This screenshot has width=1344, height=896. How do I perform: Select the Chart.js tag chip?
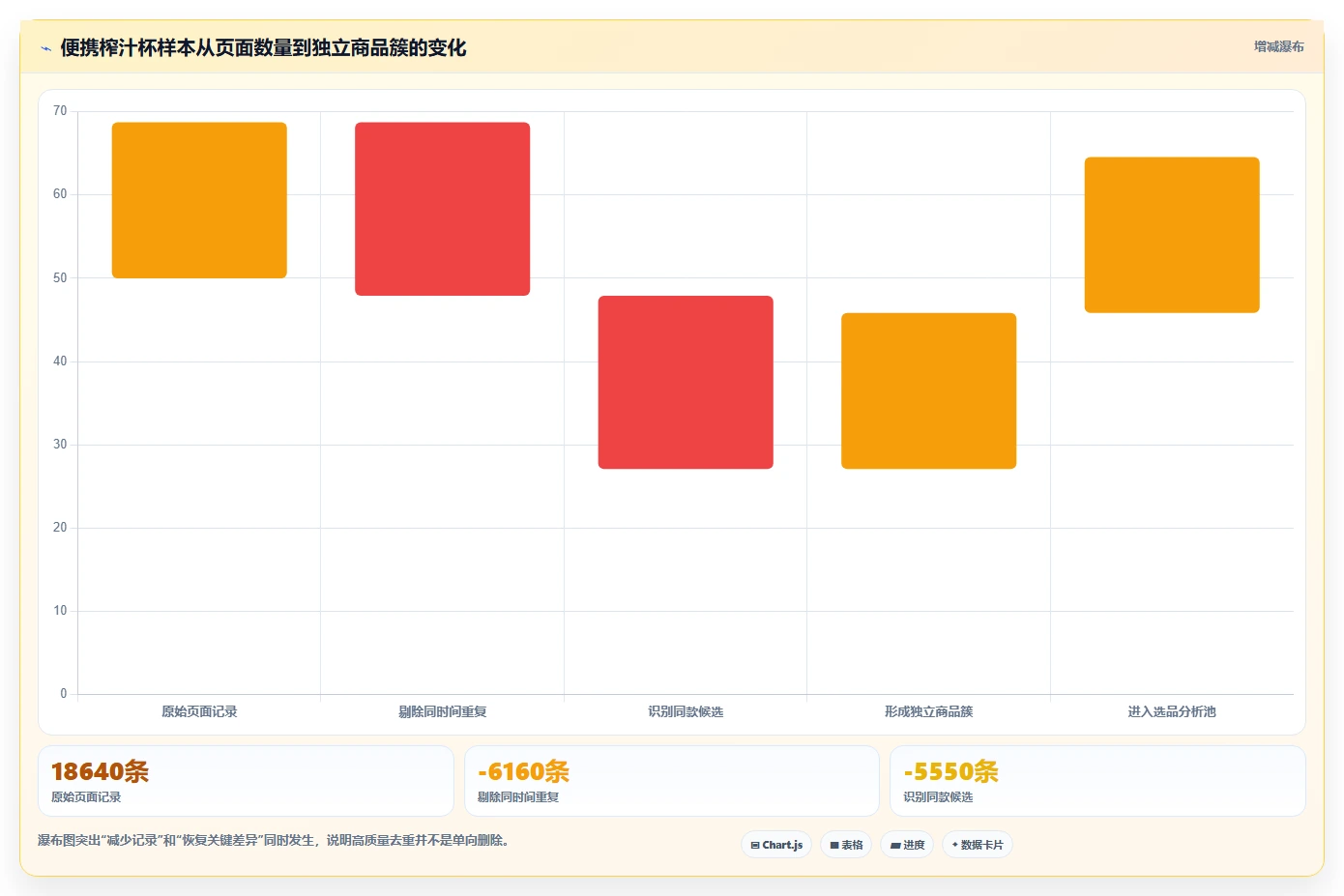776,845
